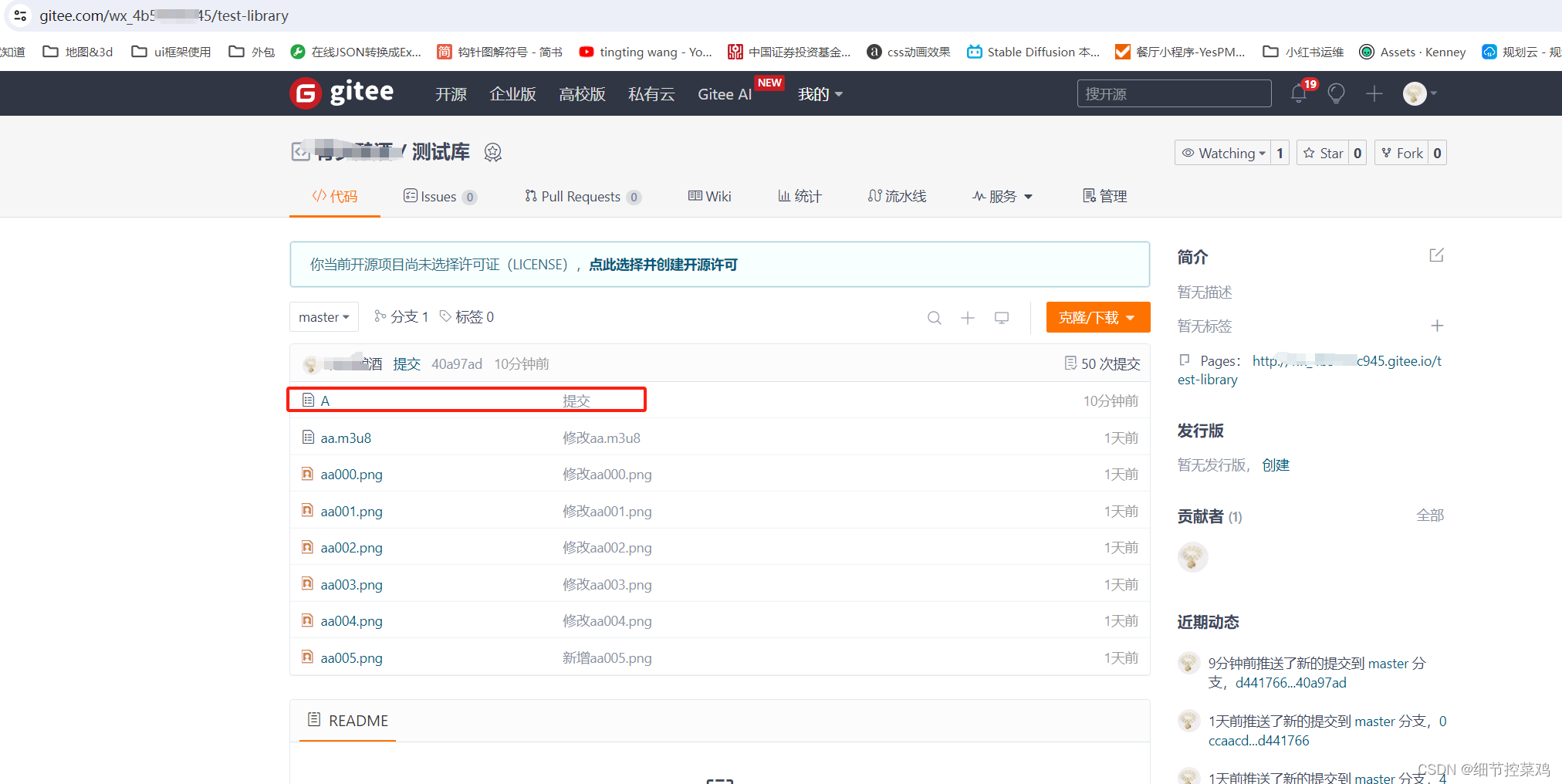
Task: Click 创建 to create a release
Action: pyautogui.click(x=1275, y=465)
